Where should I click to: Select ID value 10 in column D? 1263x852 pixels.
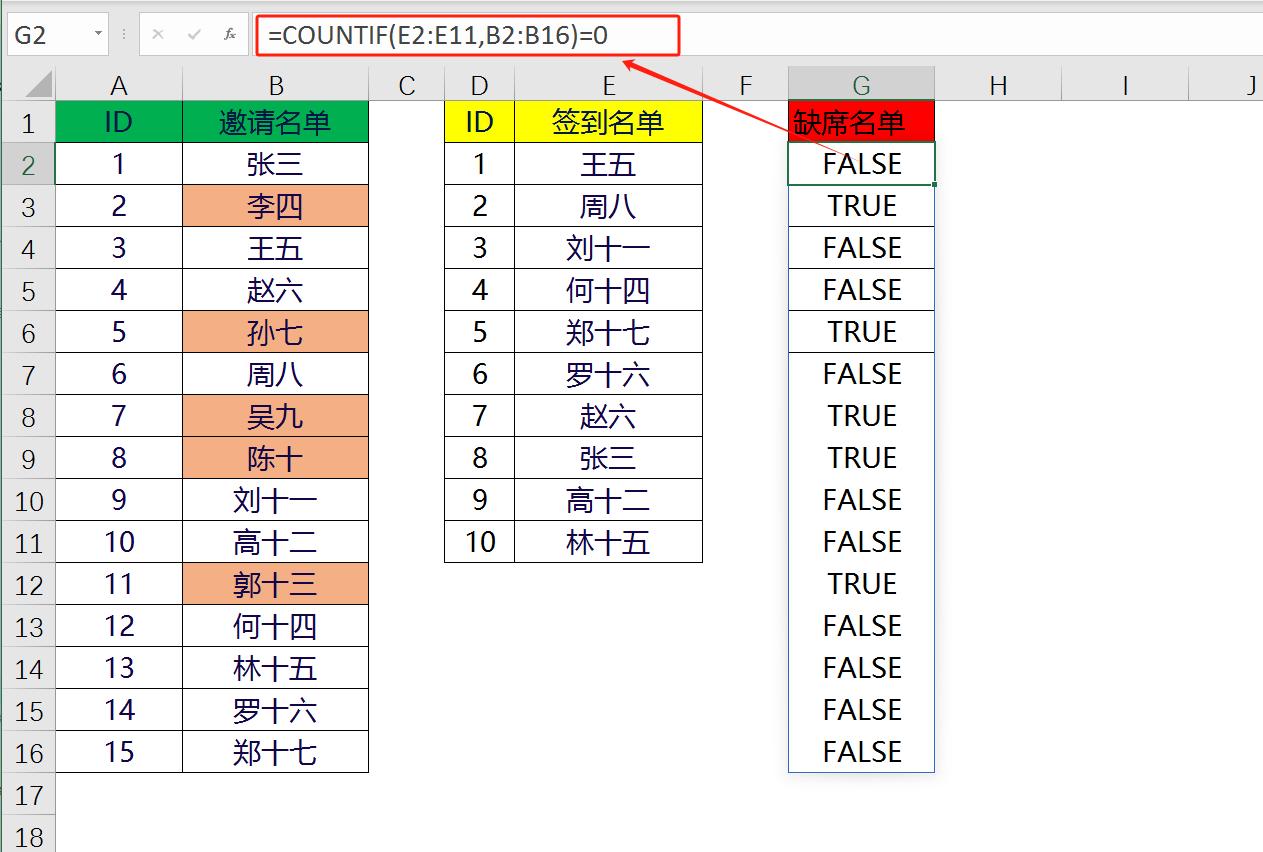pyautogui.click(x=479, y=542)
